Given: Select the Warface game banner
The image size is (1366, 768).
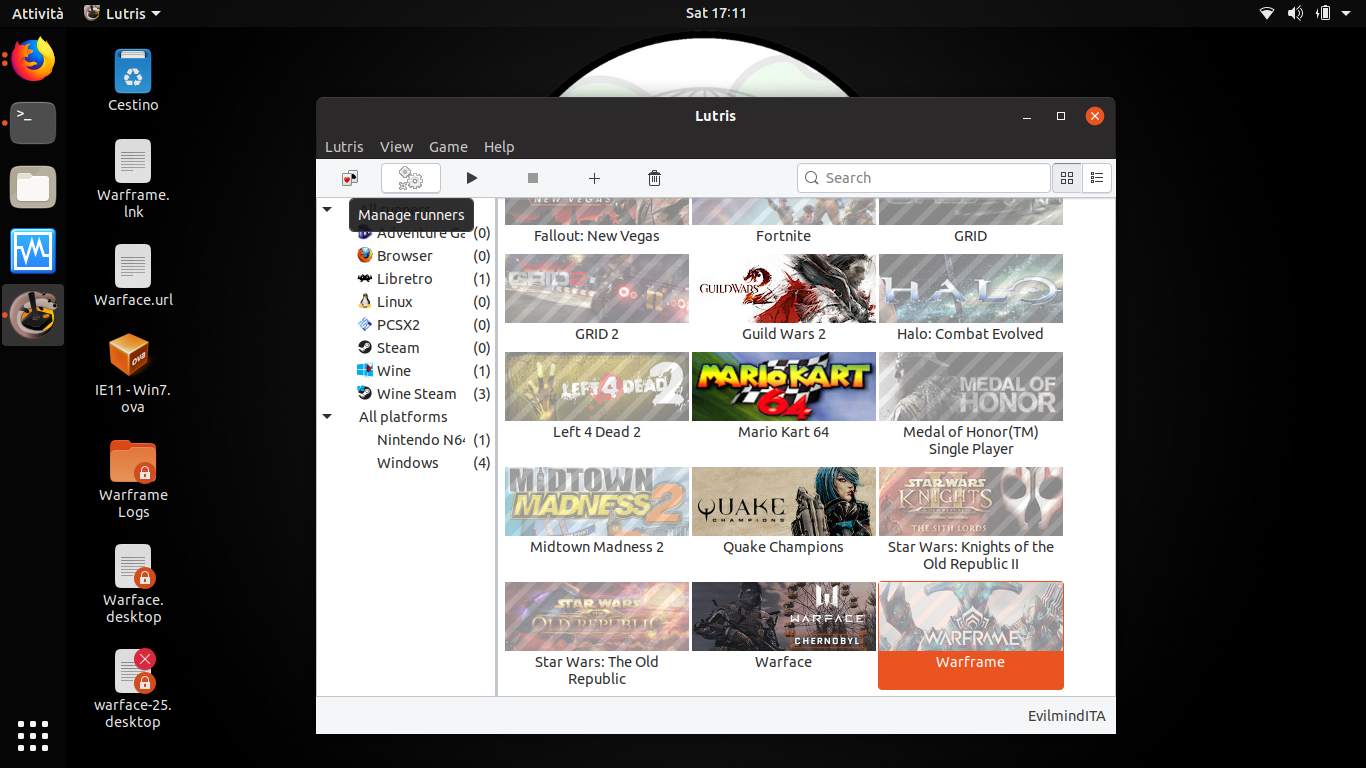Looking at the screenshot, I should [x=784, y=616].
